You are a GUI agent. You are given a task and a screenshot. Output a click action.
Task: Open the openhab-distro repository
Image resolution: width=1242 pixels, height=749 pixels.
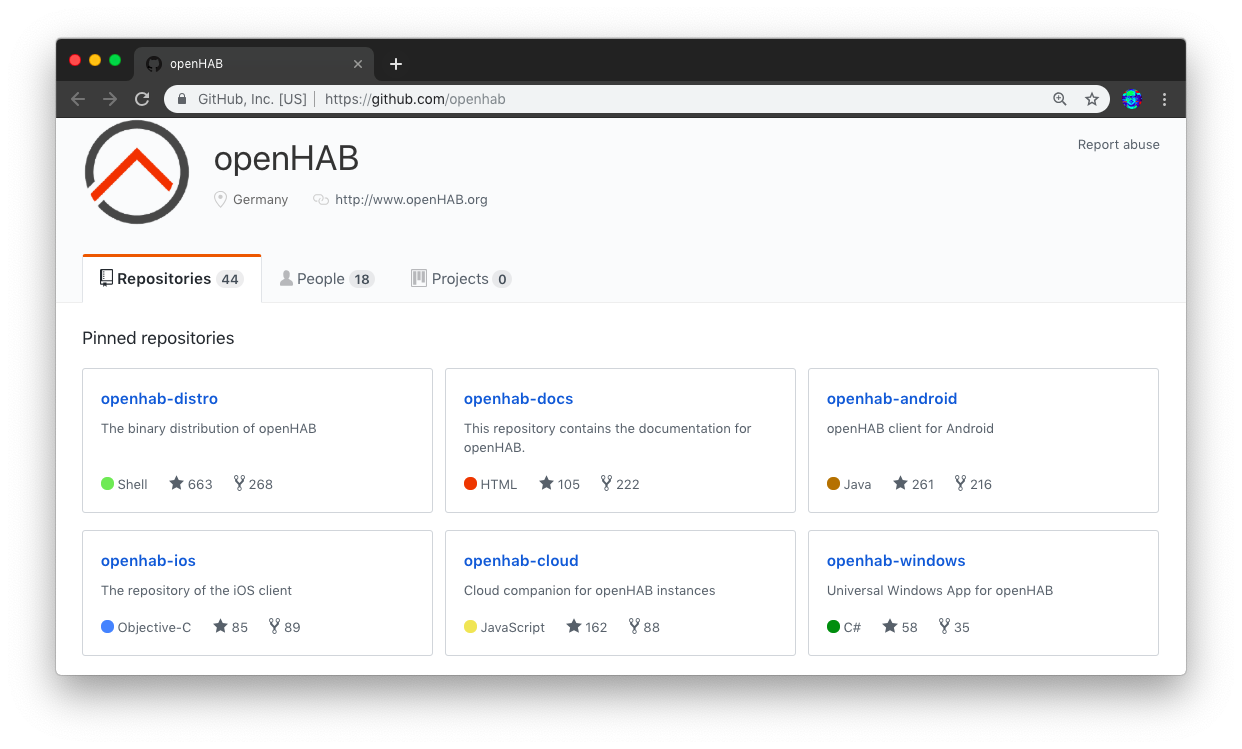(159, 398)
